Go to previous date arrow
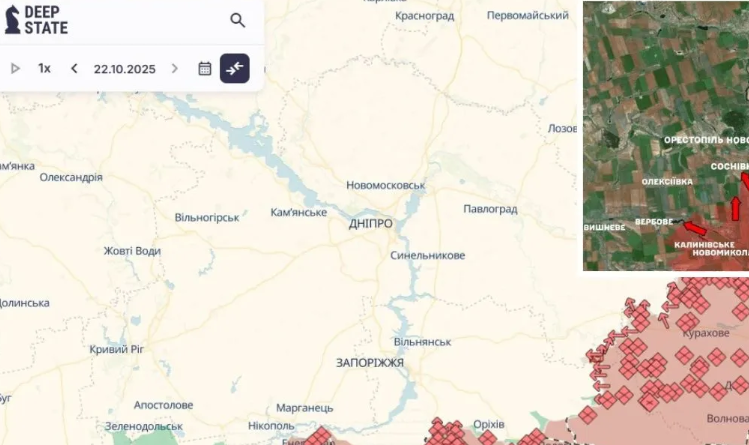The image size is (749, 445). [74, 69]
